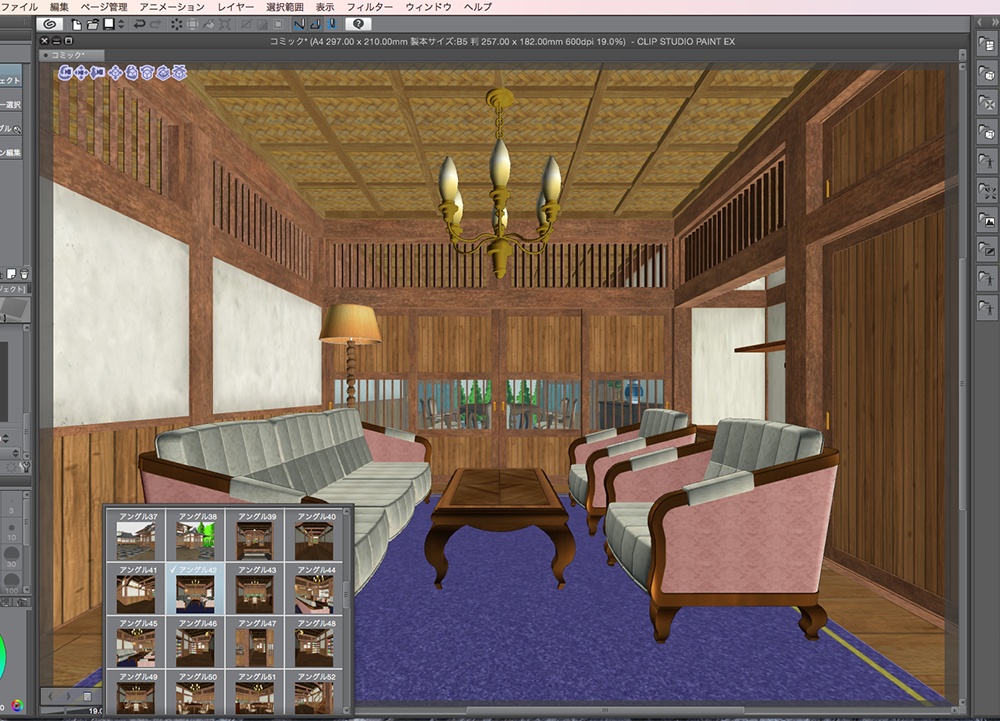Open CLIP STUDIO launcher icon in toolbar

[49, 24]
